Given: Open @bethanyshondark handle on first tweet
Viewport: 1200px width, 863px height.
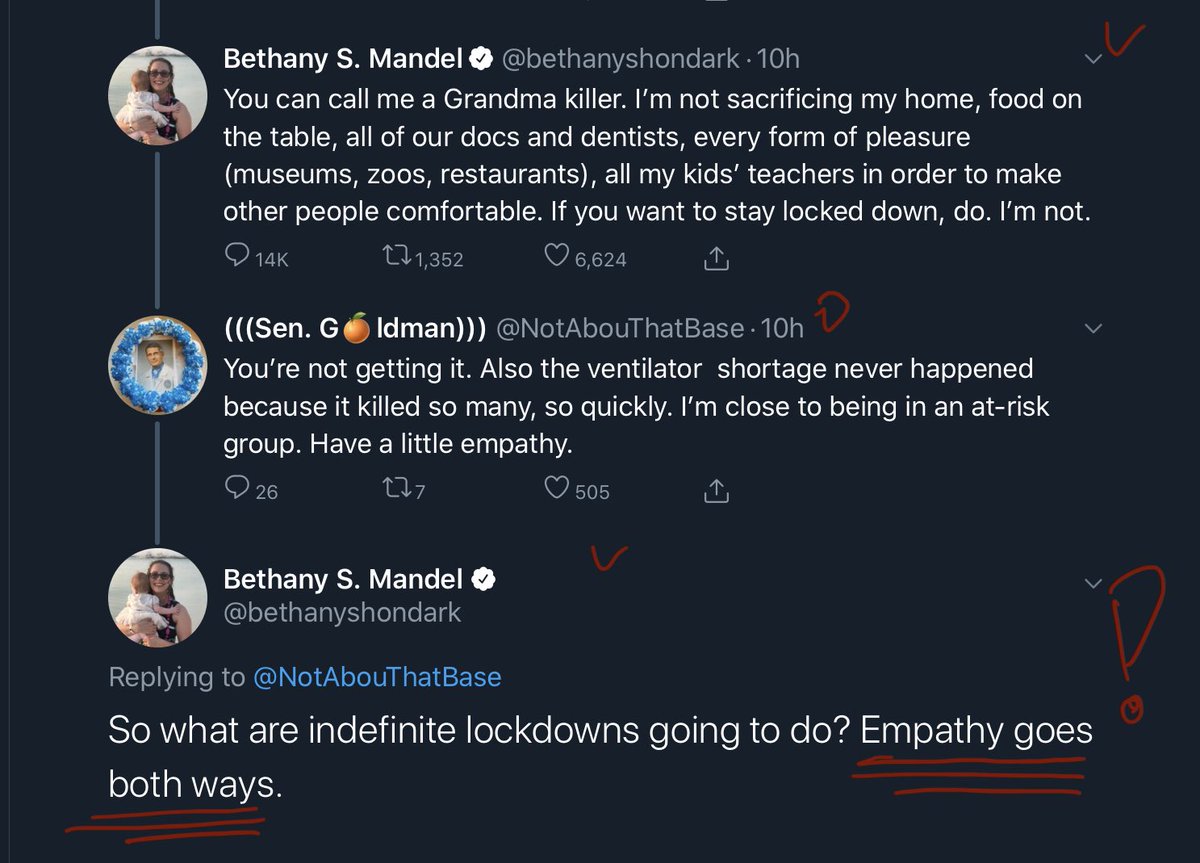Looking at the screenshot, I should click(620, 59).
